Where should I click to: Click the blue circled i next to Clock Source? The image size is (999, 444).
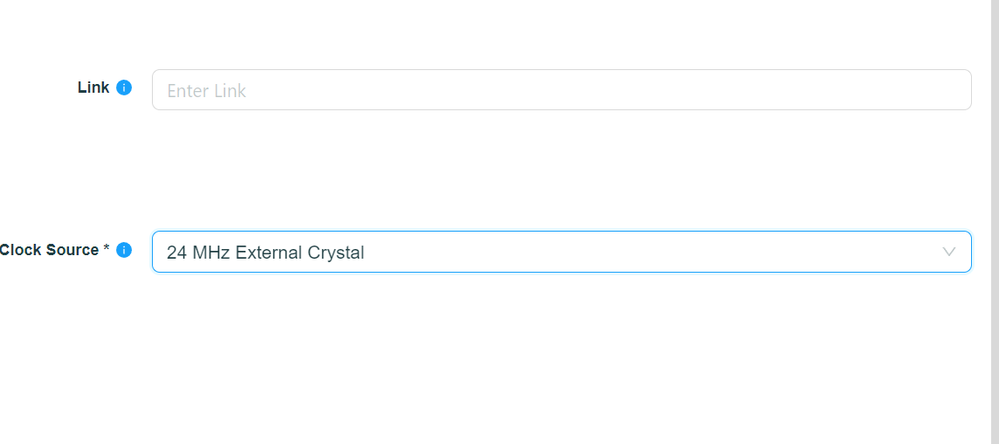pyautogui.click(x=124, y=250)
